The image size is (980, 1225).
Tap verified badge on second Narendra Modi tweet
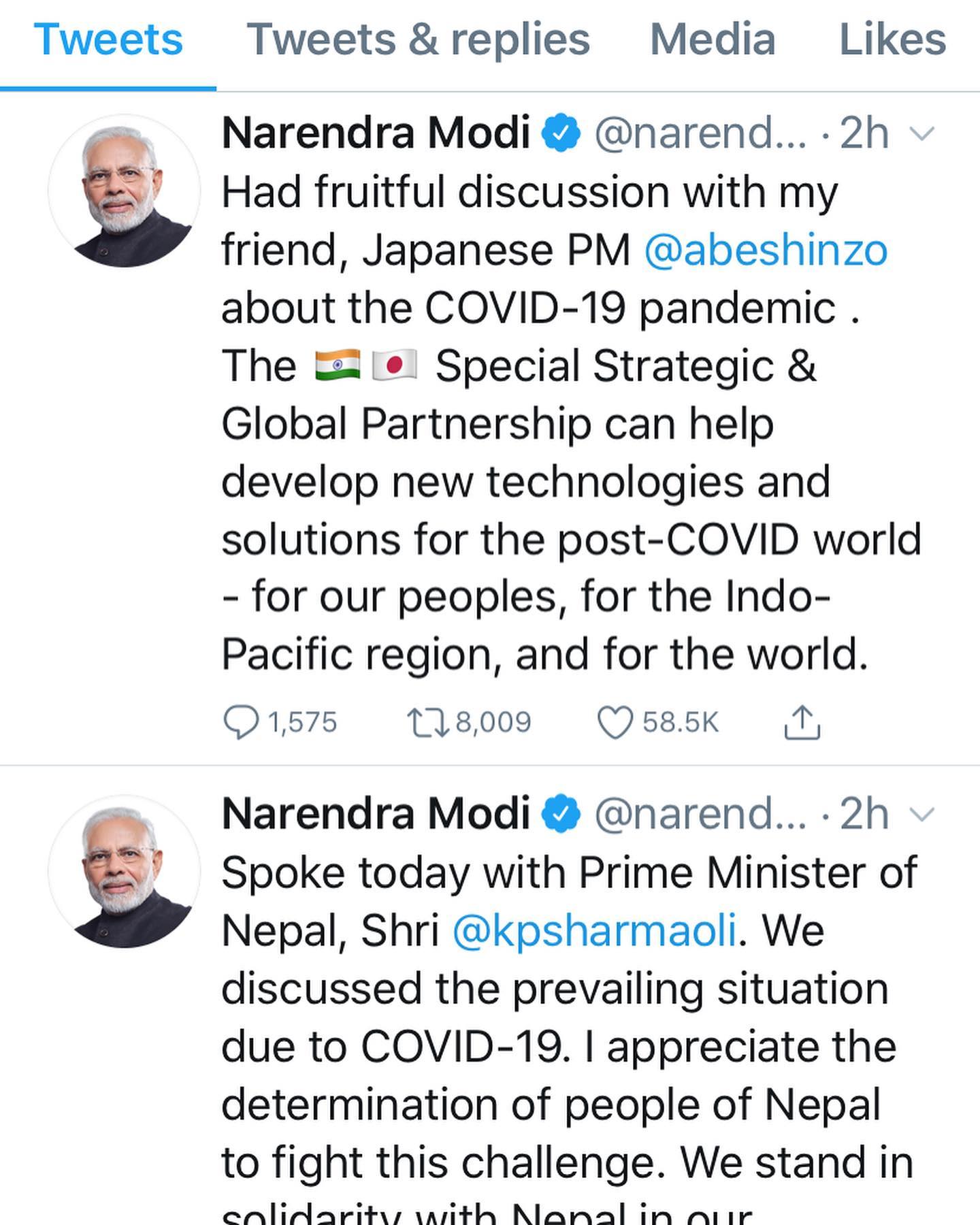[x=561, y=814]
